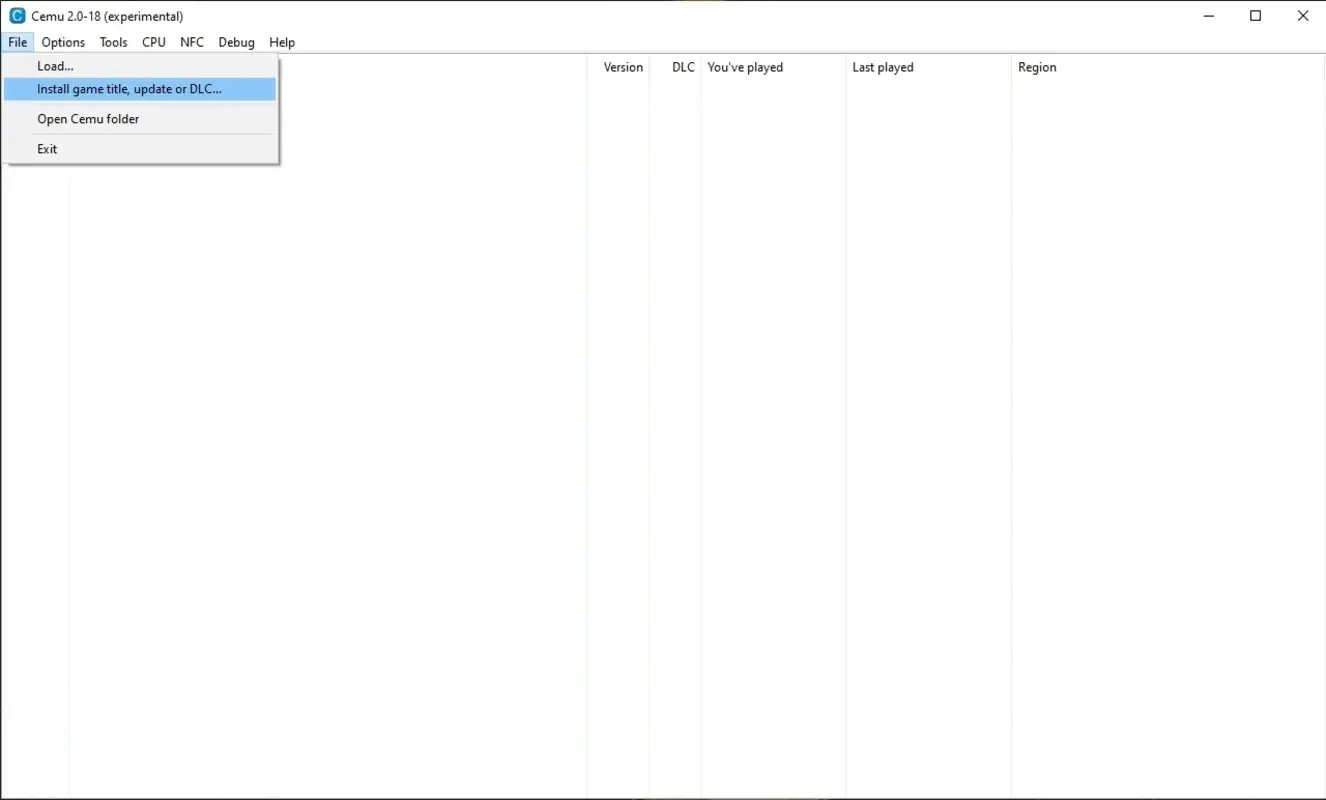This screenshot has width=1326, height=800.
Task: Click the You've played column header
Action: click(744, 67)
